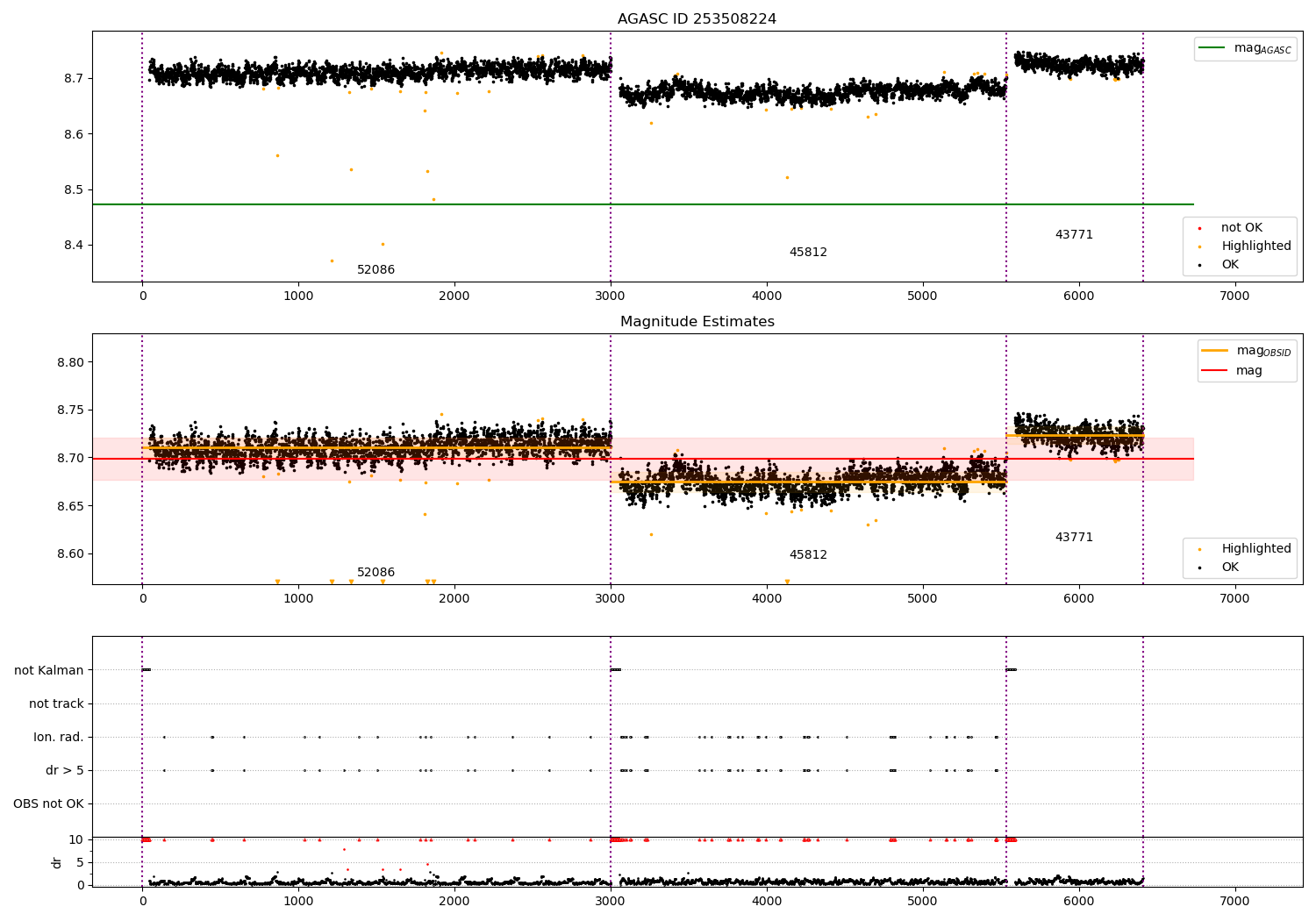Click the horizontal red mag line in middle plot

(x=643, y=459)
